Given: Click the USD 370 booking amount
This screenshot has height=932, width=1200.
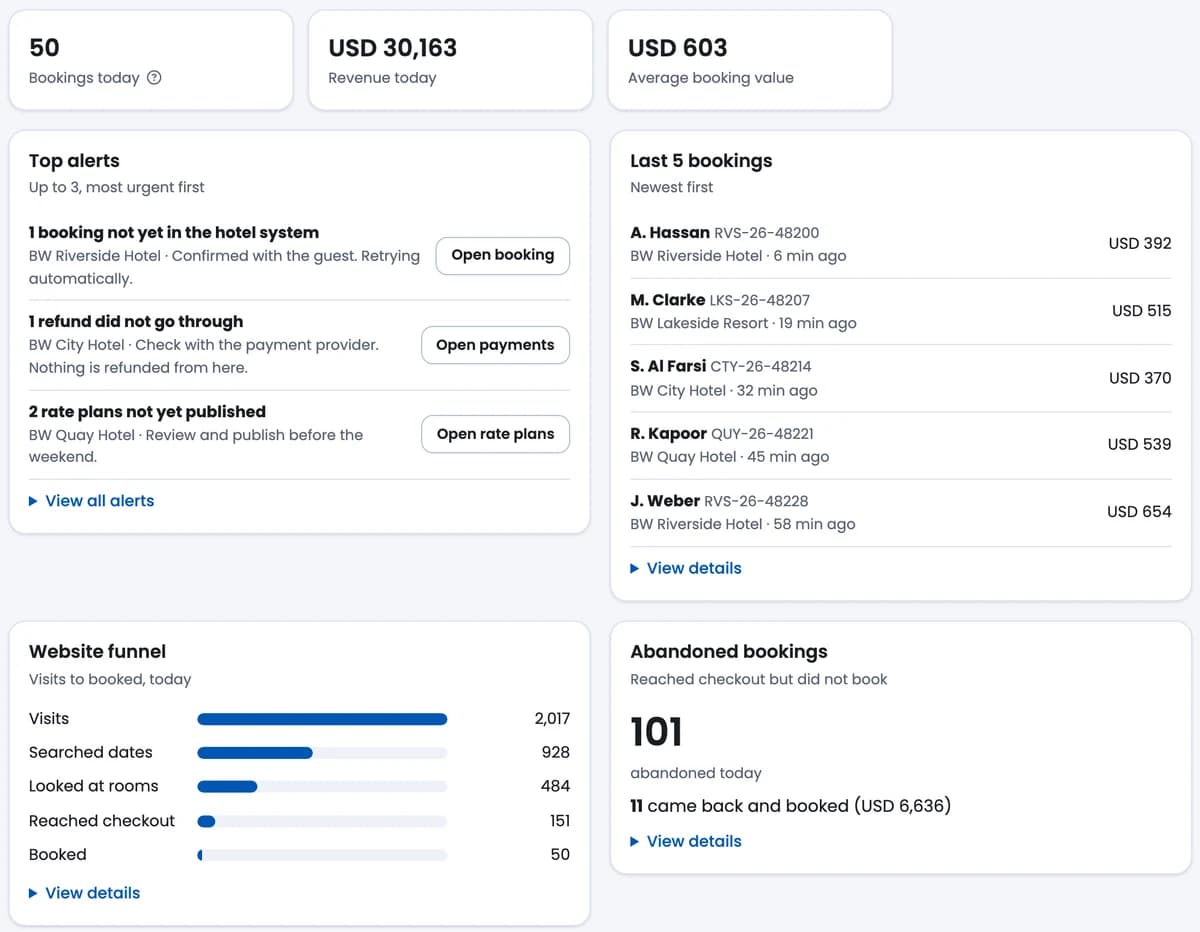Looking at the screenshot, I should click(x=1140, y=378).
